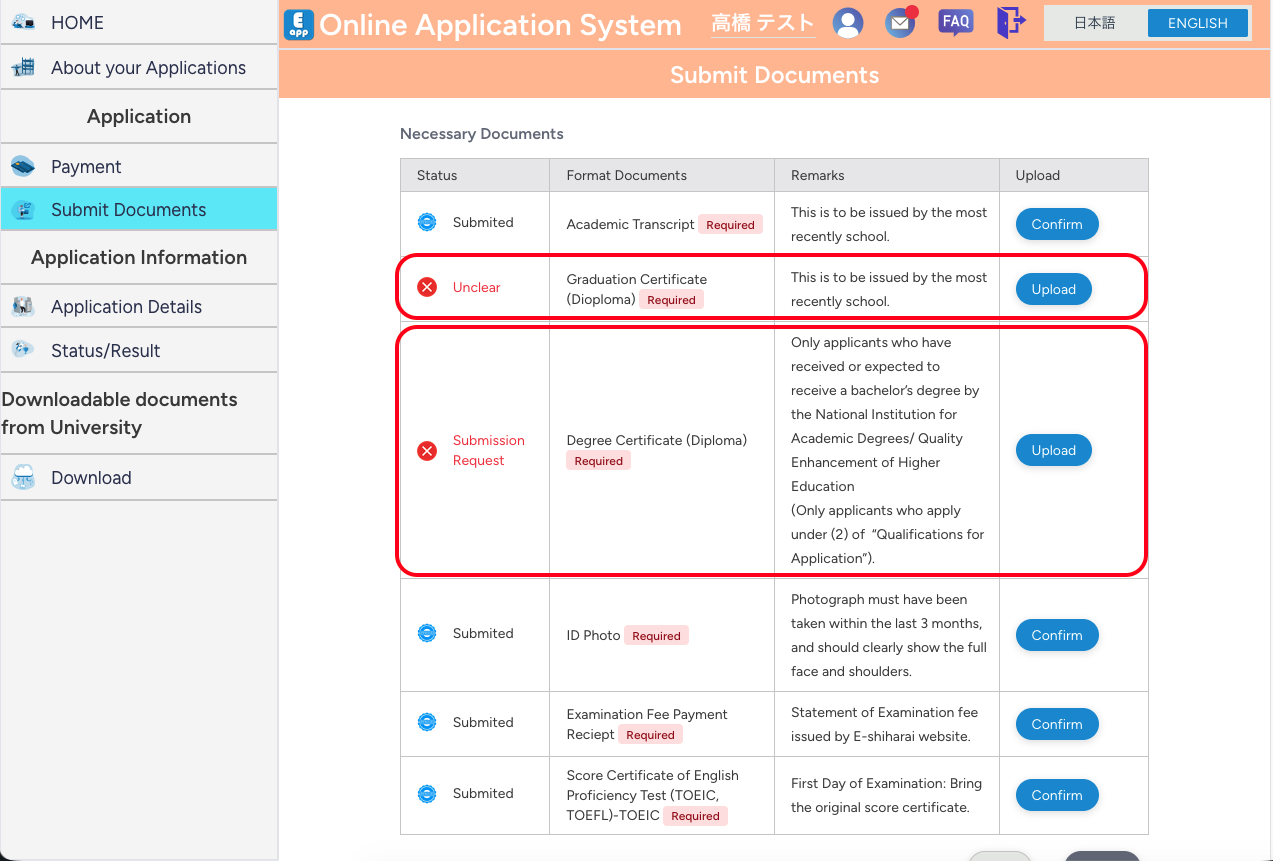This screenshot has width=1273, height=861.
Task: Click the Examination Fee Payment Reciept name
Action: coord(646,724)
